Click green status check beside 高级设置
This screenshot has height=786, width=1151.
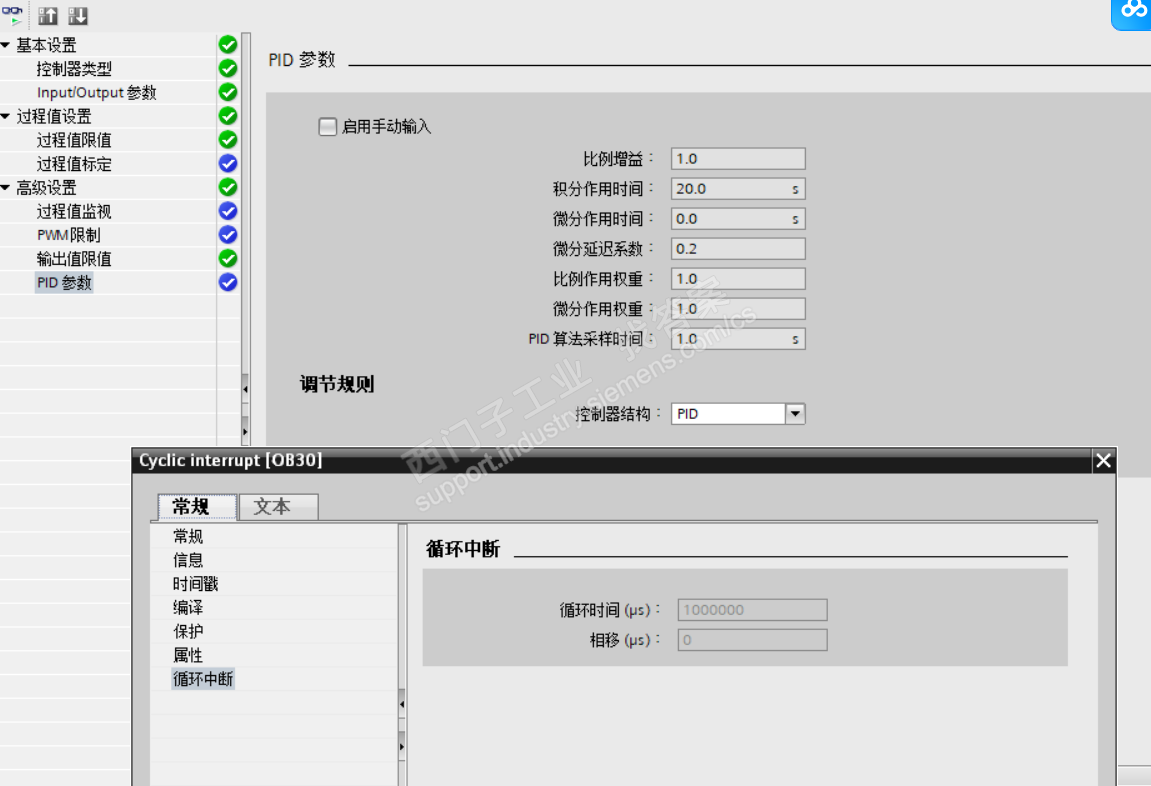(x=228, y=187)
